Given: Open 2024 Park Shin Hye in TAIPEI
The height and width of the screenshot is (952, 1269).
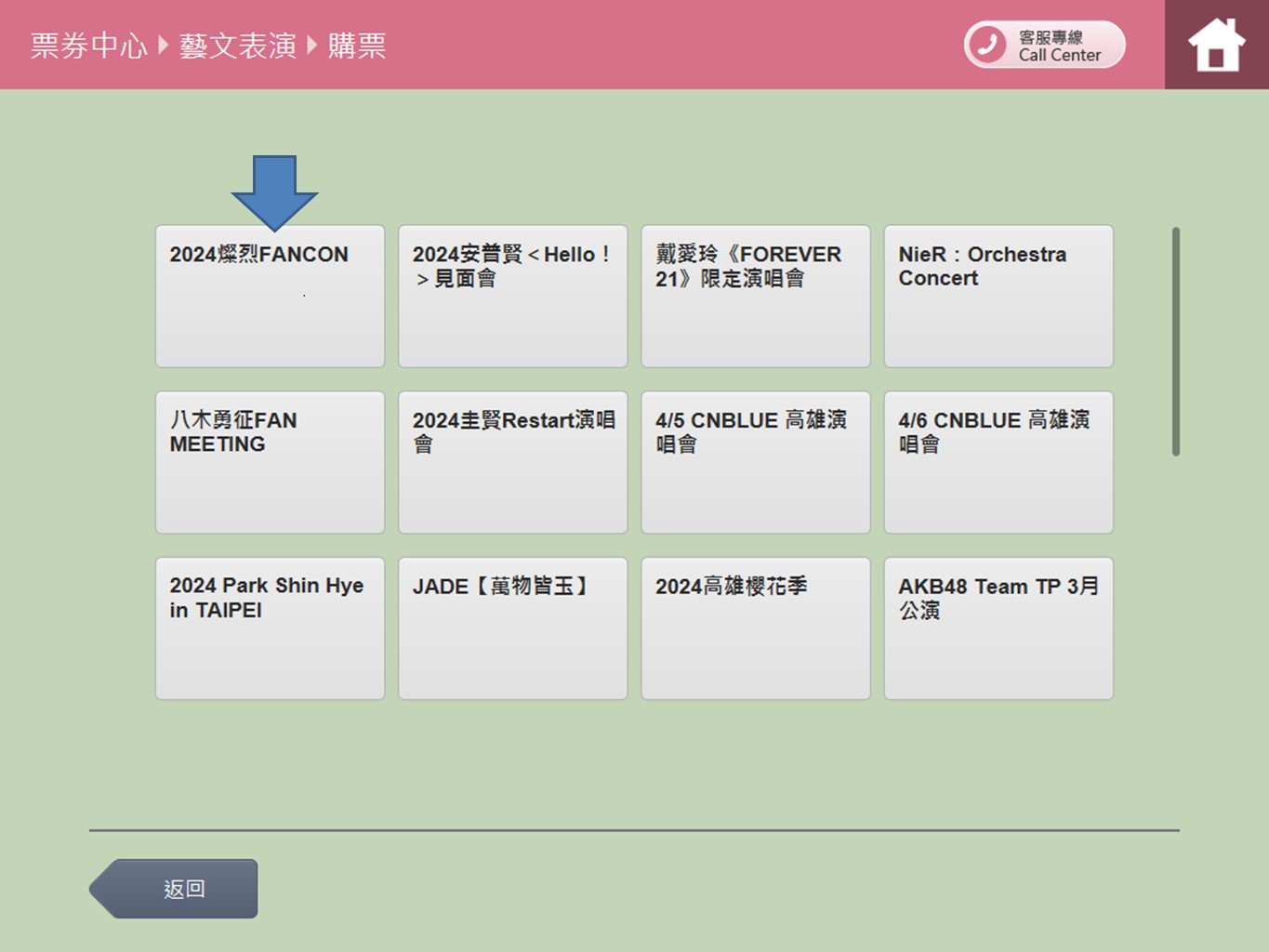Looking at the screenshot, I should click(x=270, y=628).
